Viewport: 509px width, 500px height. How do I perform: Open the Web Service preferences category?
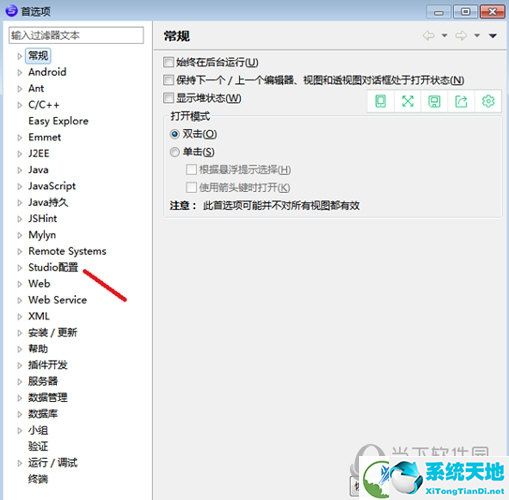tap(57, 300)
